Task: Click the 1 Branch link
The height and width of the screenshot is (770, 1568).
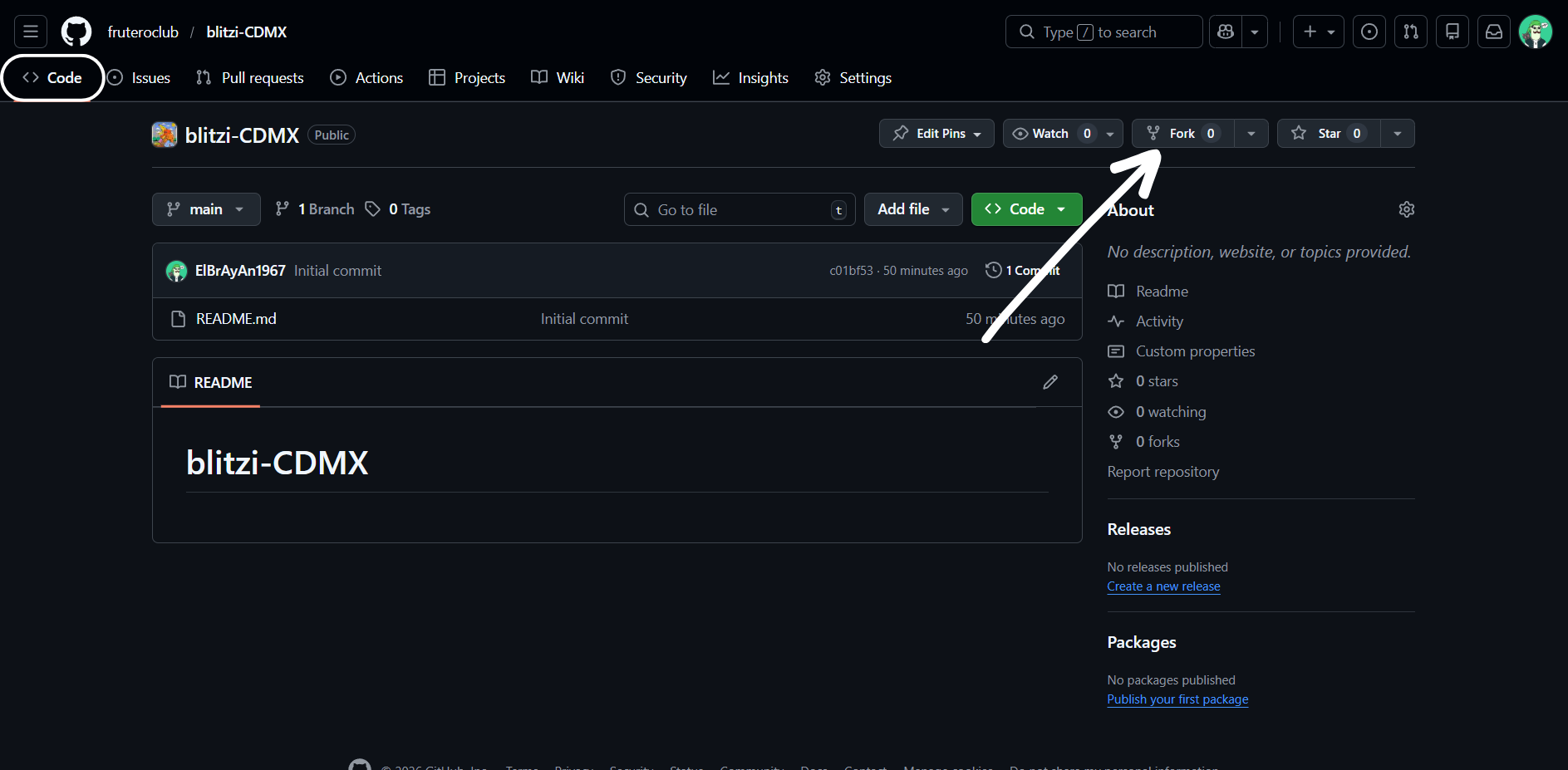Action: [315, 209]
